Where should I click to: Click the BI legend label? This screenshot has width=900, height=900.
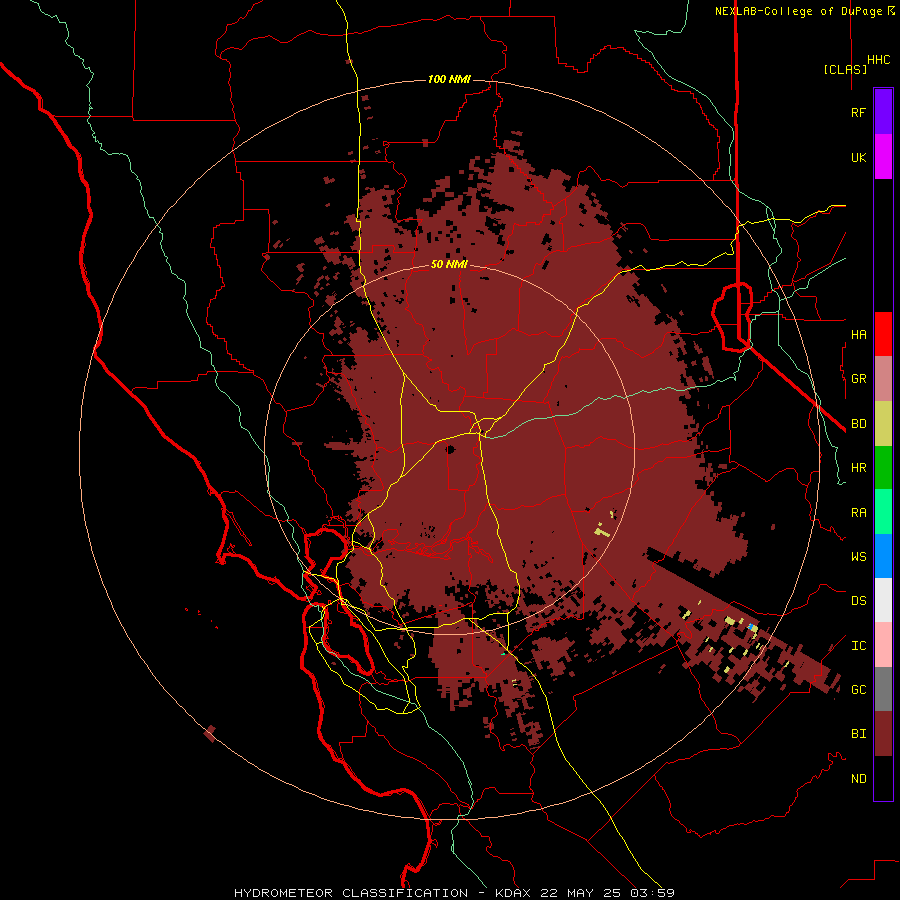coord(858,734)
